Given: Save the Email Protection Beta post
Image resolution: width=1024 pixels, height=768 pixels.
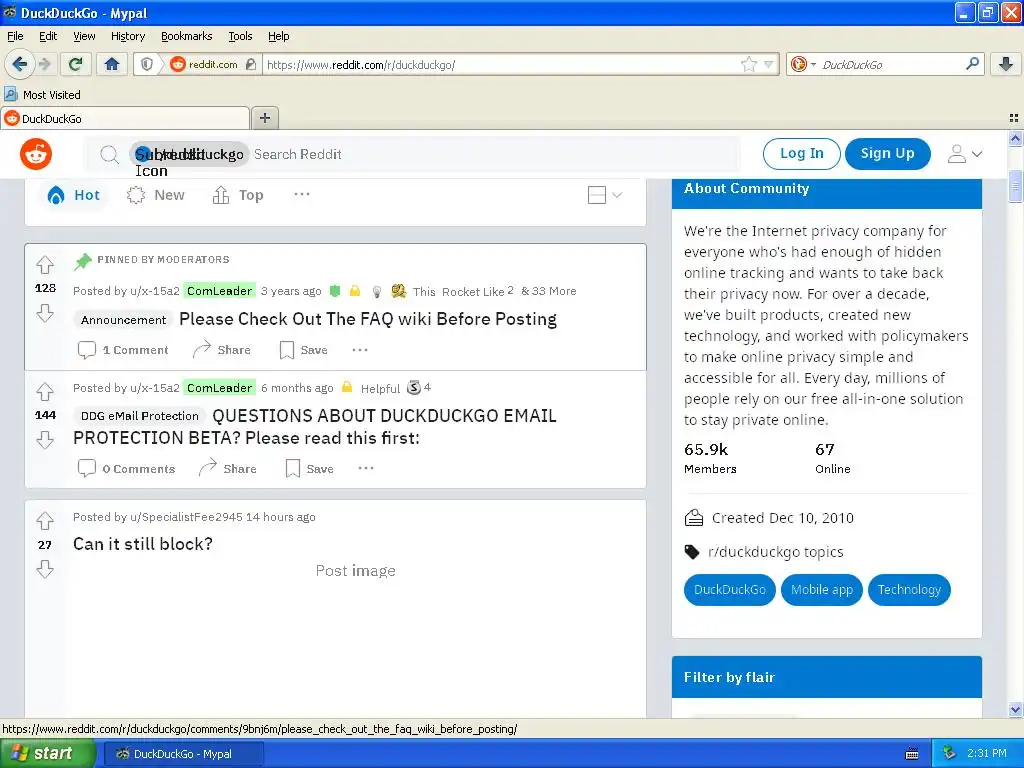Looking at the screenshot, I should point(310,468).
